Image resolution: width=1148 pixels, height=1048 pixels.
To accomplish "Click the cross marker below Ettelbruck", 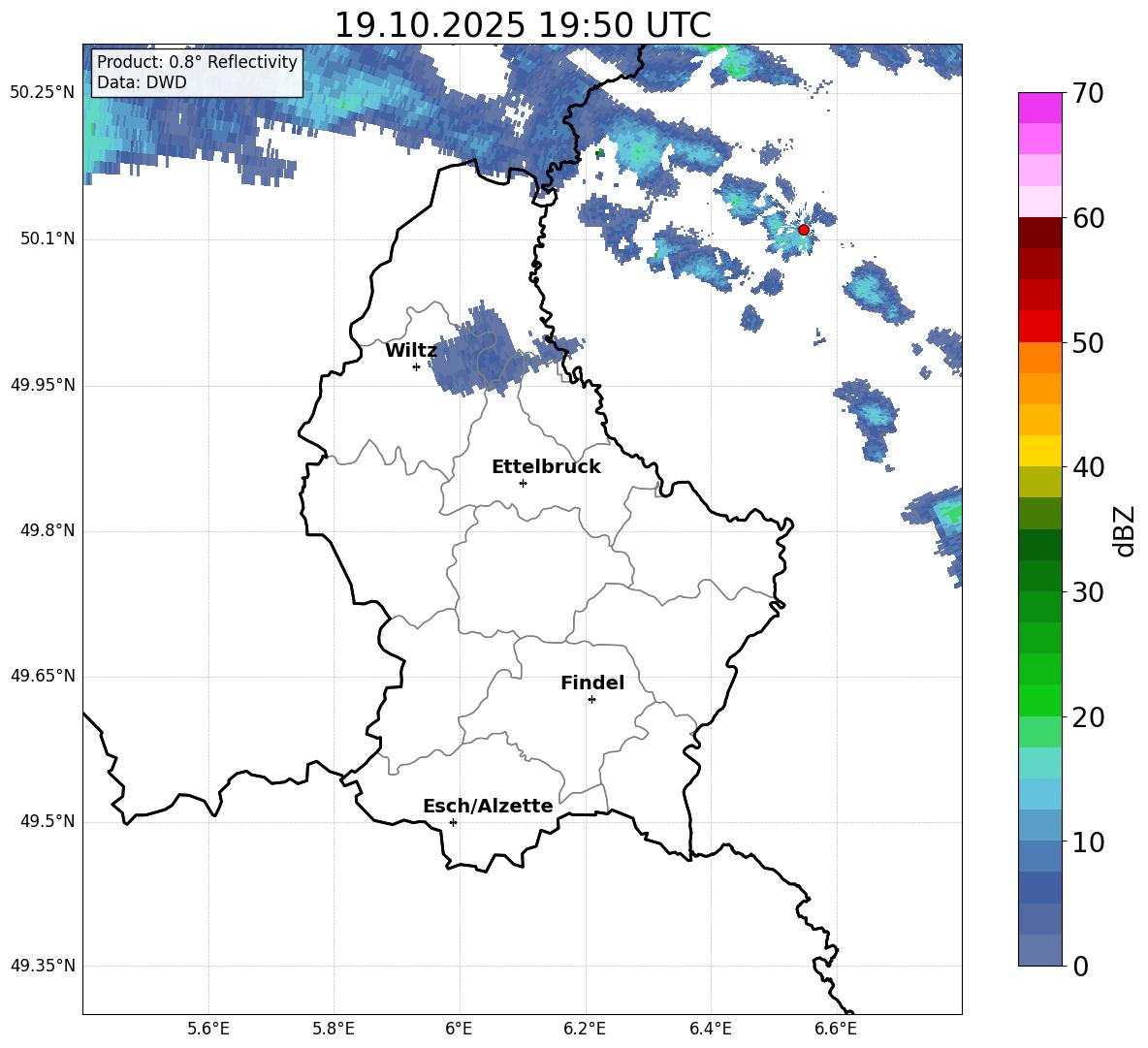I will [x=523, y=483].
